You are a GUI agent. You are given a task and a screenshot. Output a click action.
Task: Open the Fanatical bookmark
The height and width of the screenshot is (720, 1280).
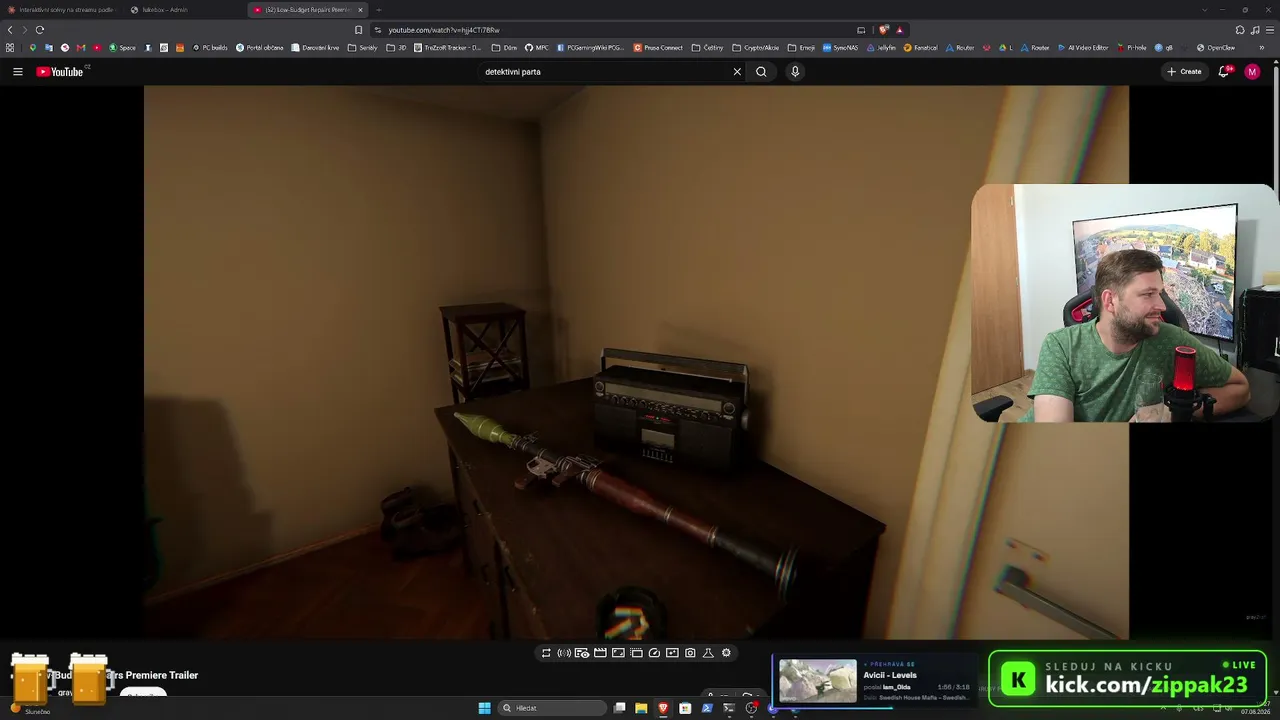pos(921,48)
